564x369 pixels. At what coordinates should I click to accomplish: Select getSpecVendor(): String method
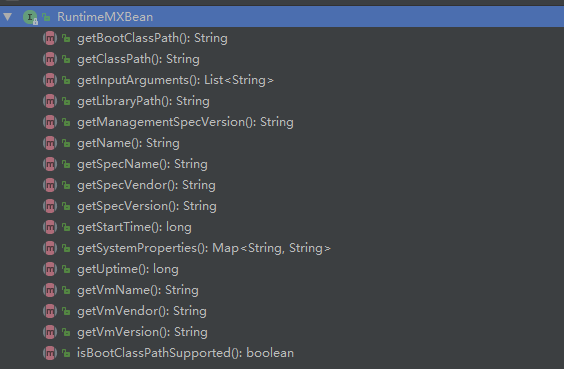[x=146, y=185]
